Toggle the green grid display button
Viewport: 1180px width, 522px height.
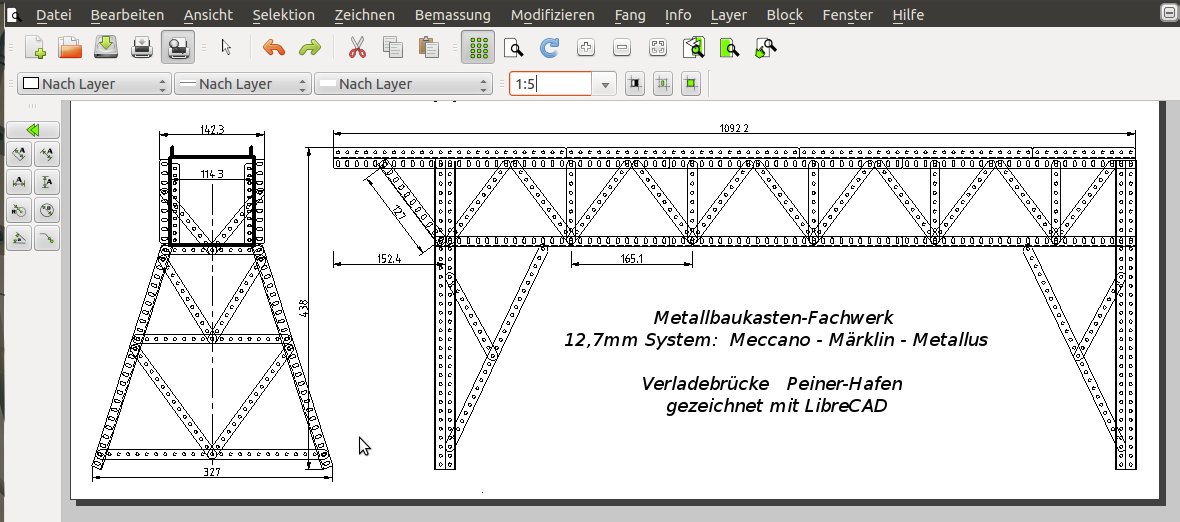click(478, 47)
